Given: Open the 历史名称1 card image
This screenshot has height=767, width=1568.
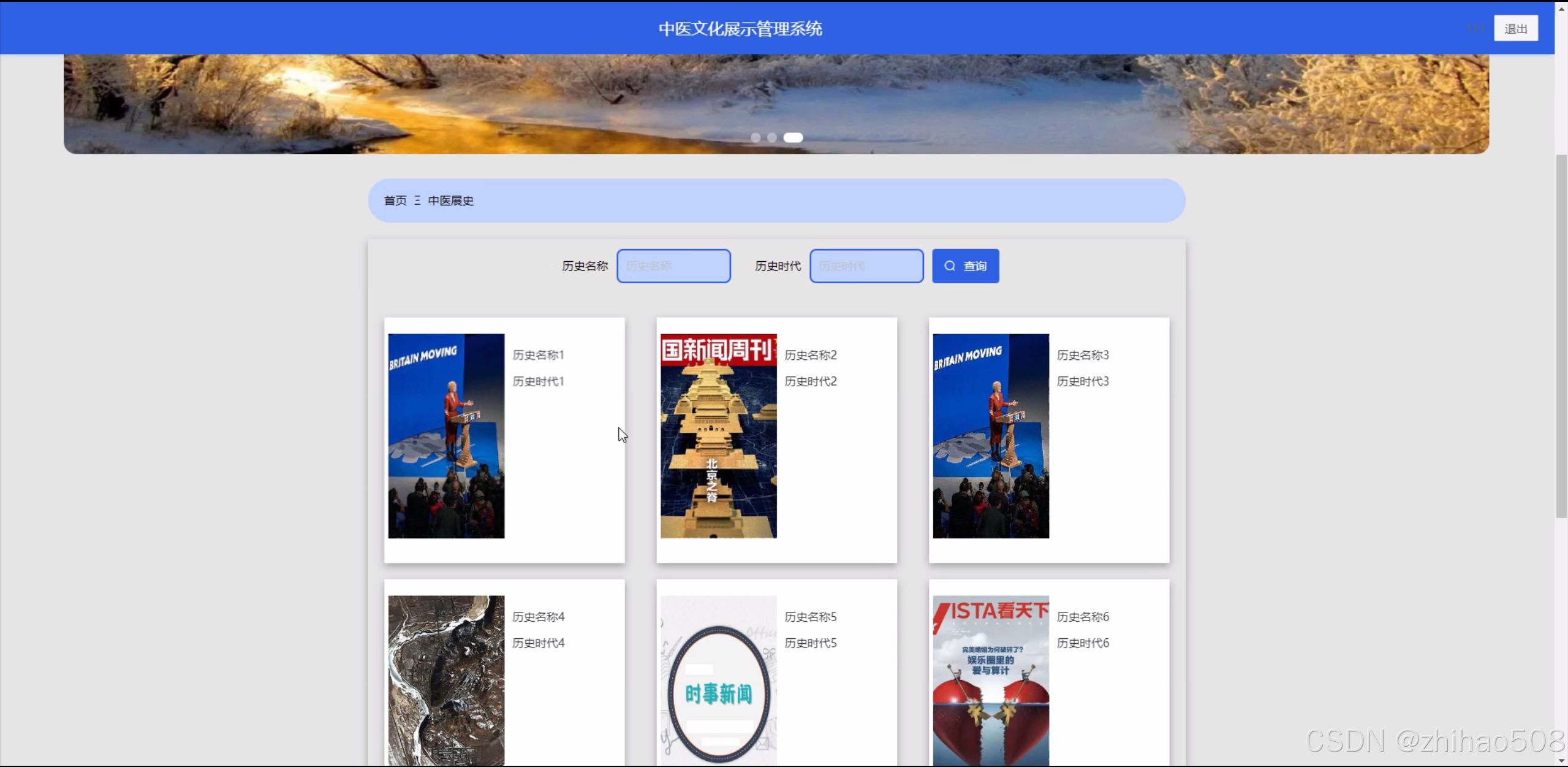Looking at the screenshot, I should point(446,436).
